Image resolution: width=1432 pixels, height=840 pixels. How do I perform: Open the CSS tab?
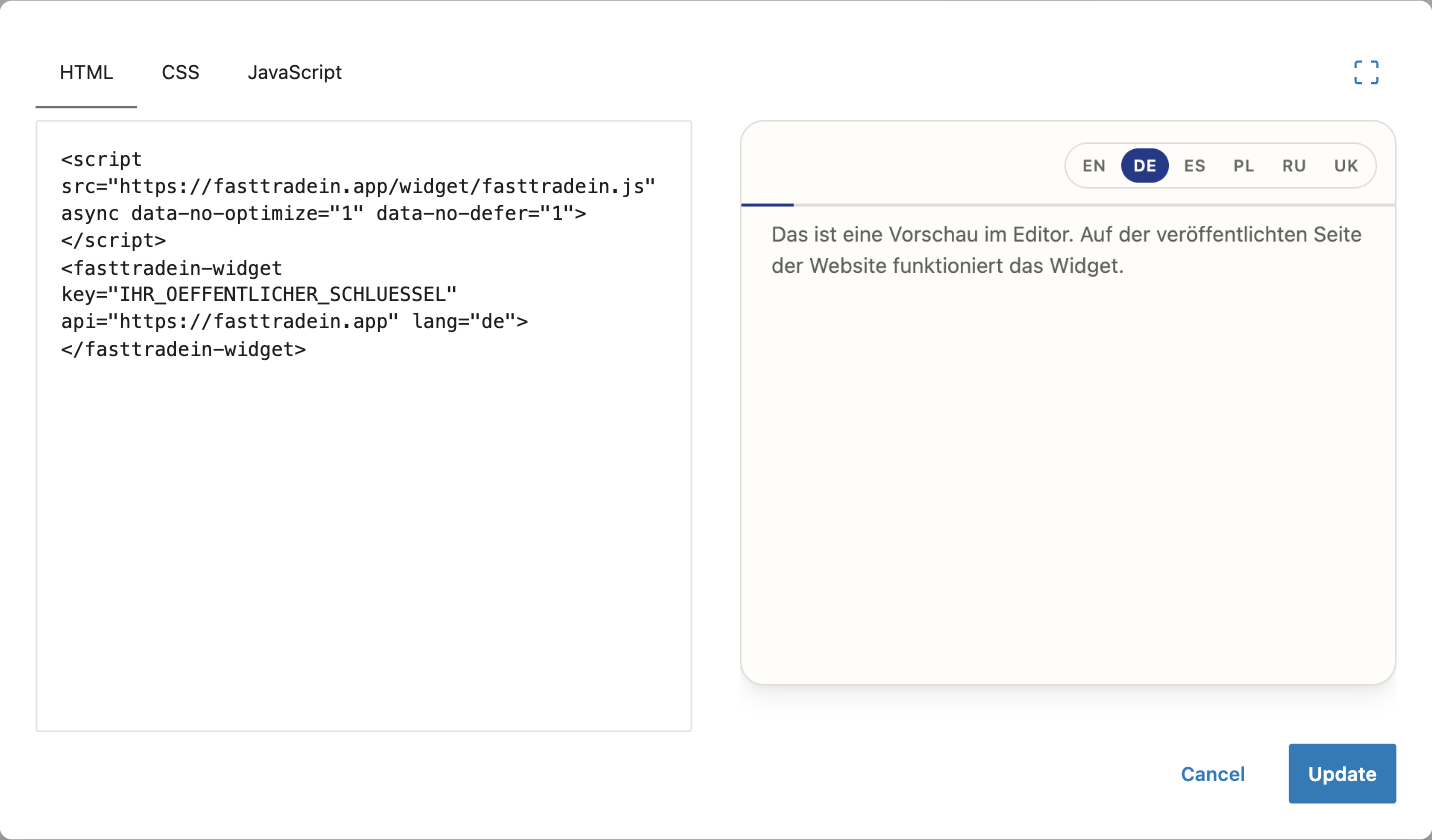tap(181, 73)
